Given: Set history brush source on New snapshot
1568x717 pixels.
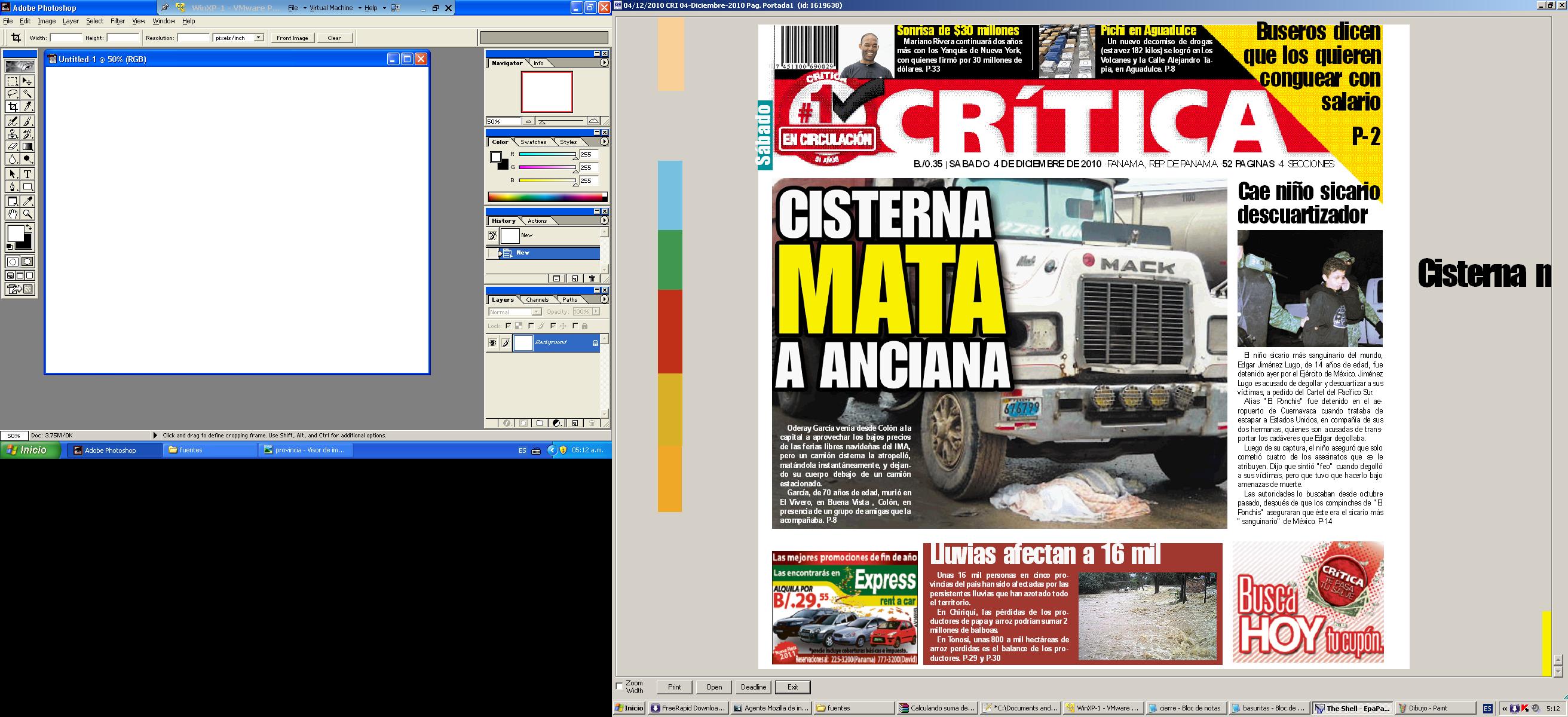Looking at the screenshot, I should point(492,236).
